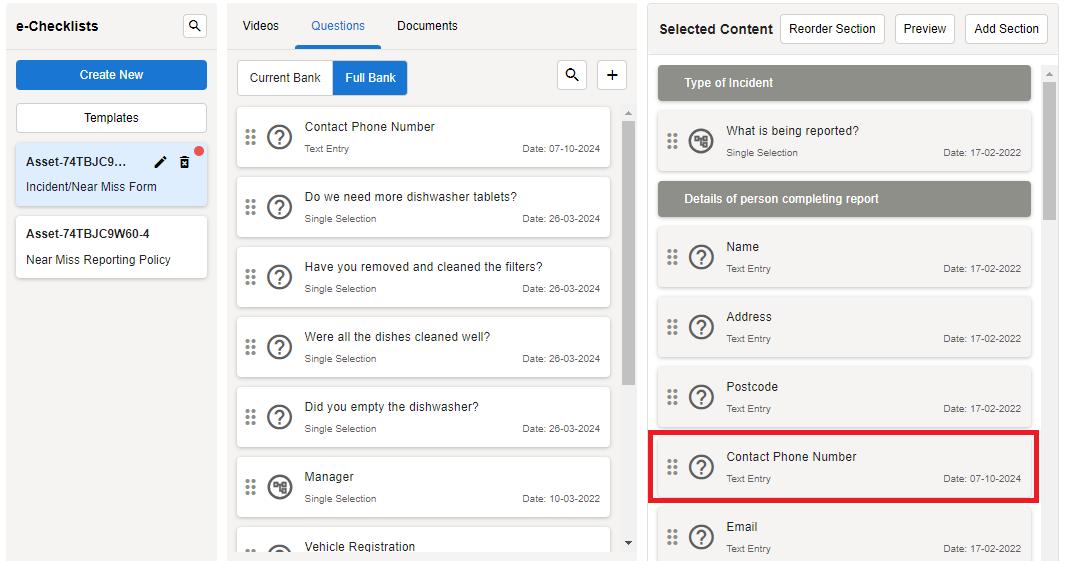
Task: Switch to Current Bank view
Action: (x=285, y=78)
